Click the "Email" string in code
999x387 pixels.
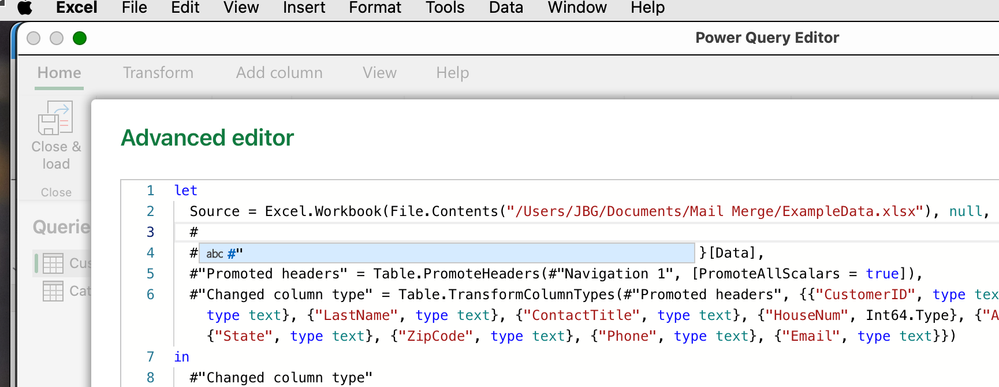tap(811, 336)
